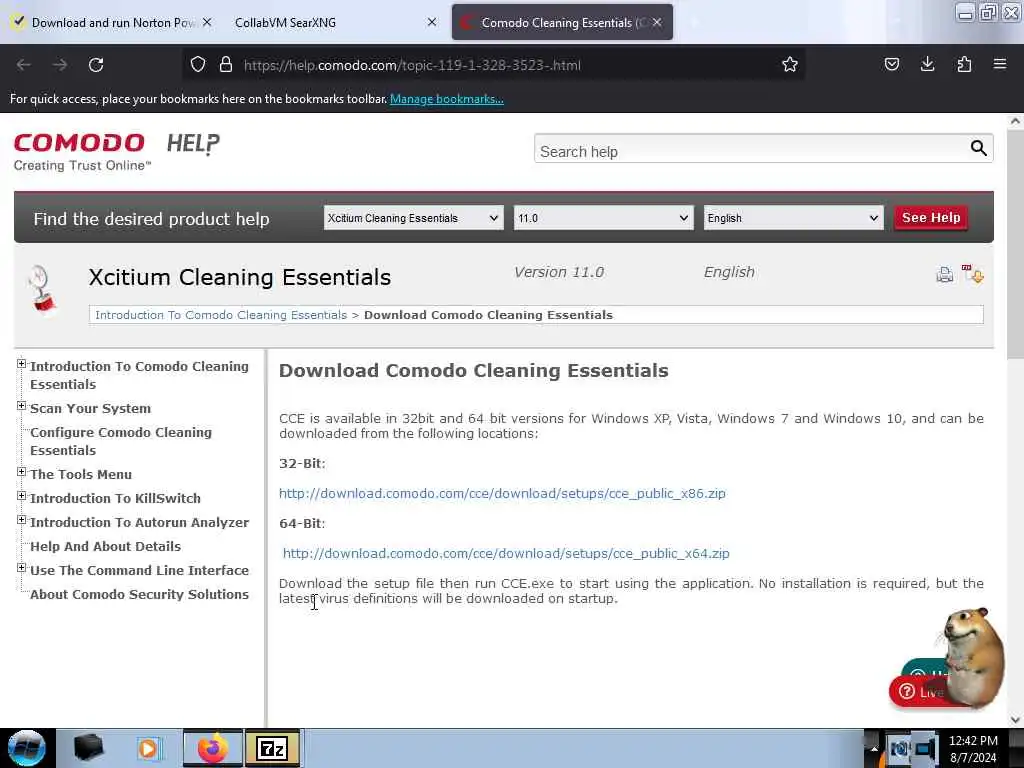
Task: Click the help search magnifier icon
Action: coord(978,148)
